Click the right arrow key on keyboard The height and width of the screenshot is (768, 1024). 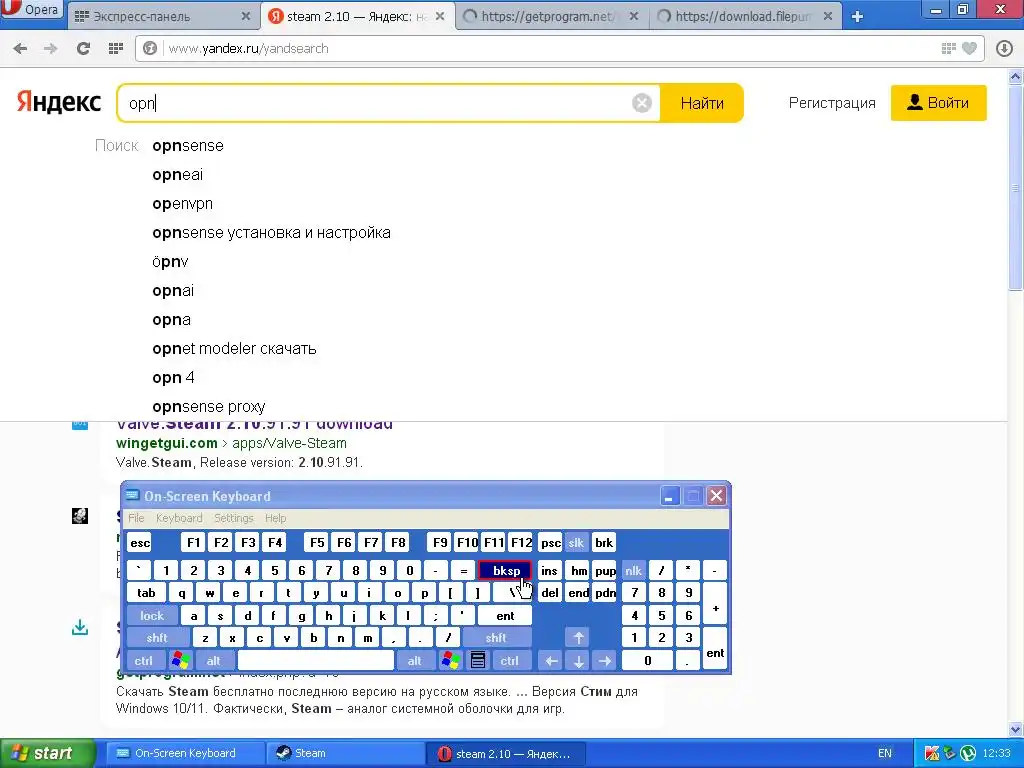tap(605, 661)
